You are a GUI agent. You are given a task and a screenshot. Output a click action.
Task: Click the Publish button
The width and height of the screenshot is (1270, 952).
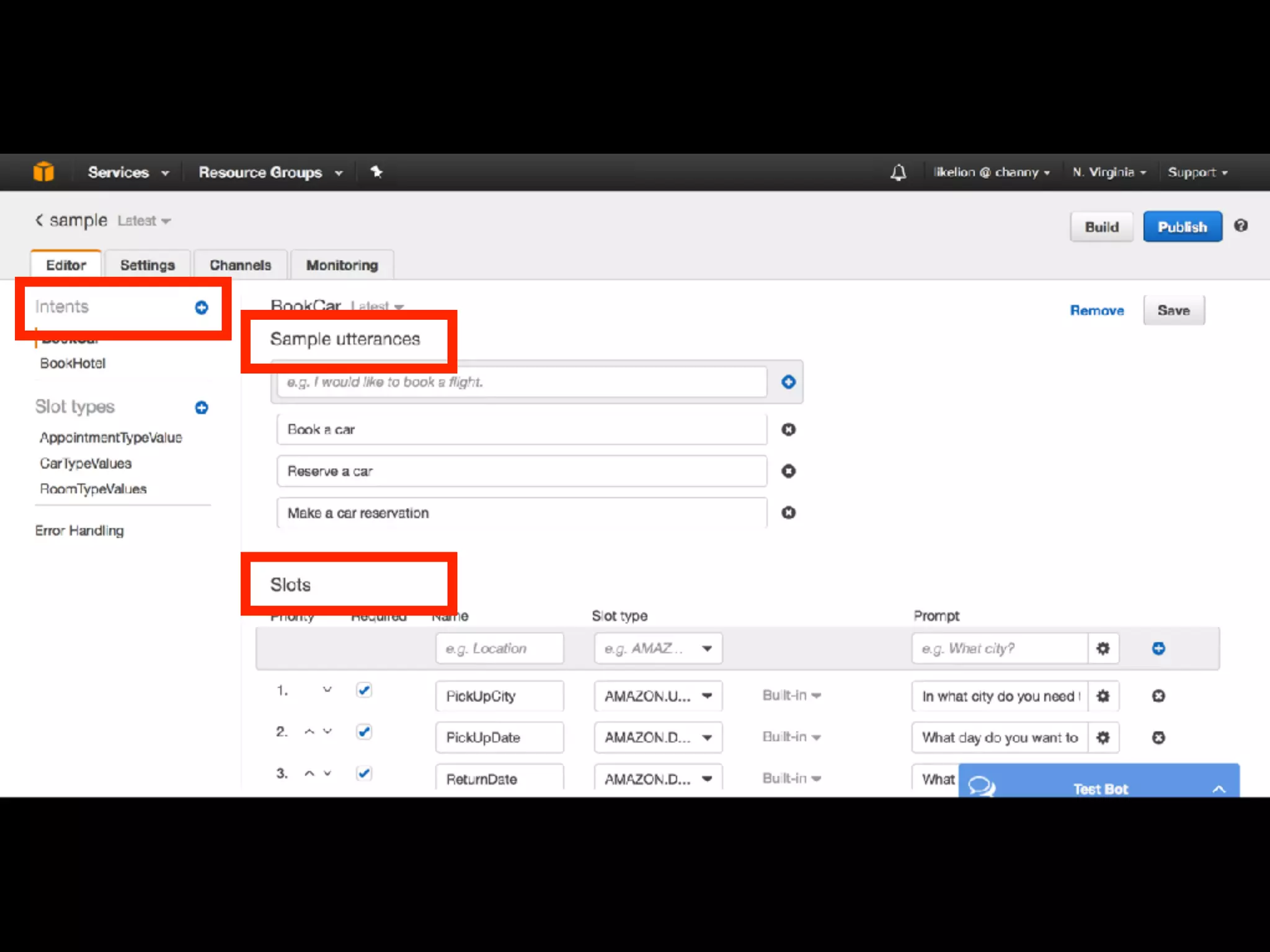1182,227
